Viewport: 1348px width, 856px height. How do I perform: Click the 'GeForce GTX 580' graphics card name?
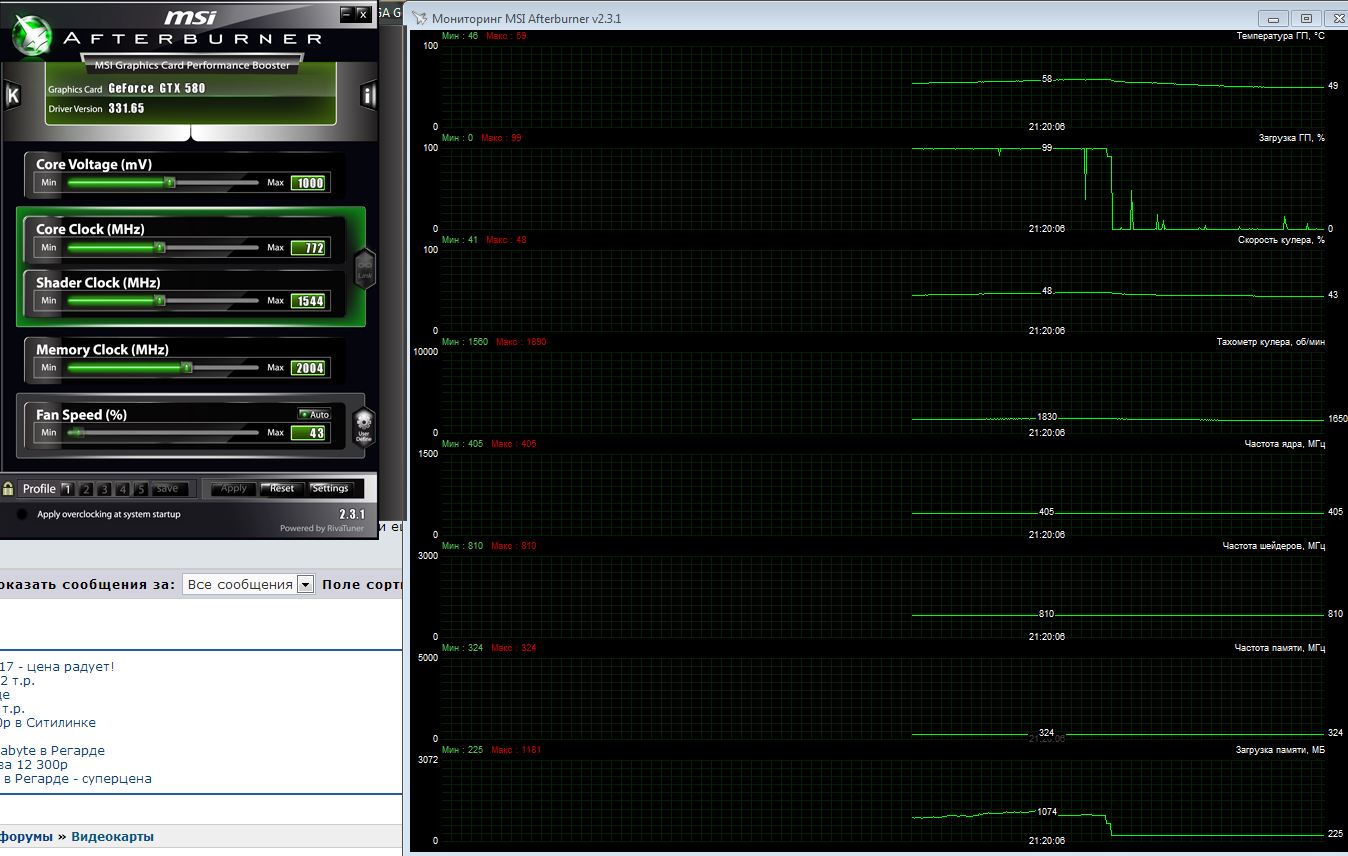(x=157, y=88)
